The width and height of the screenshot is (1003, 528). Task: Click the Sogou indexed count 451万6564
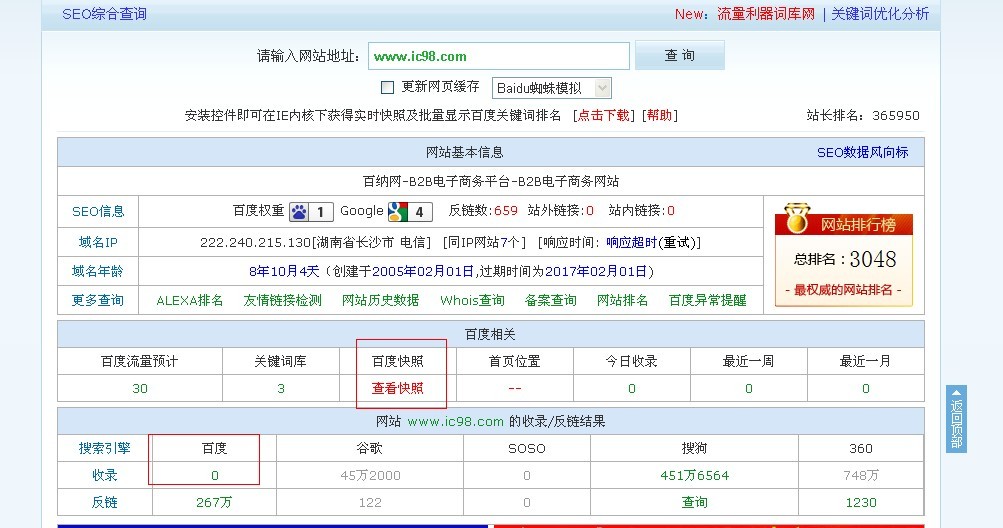click(695, 476)
